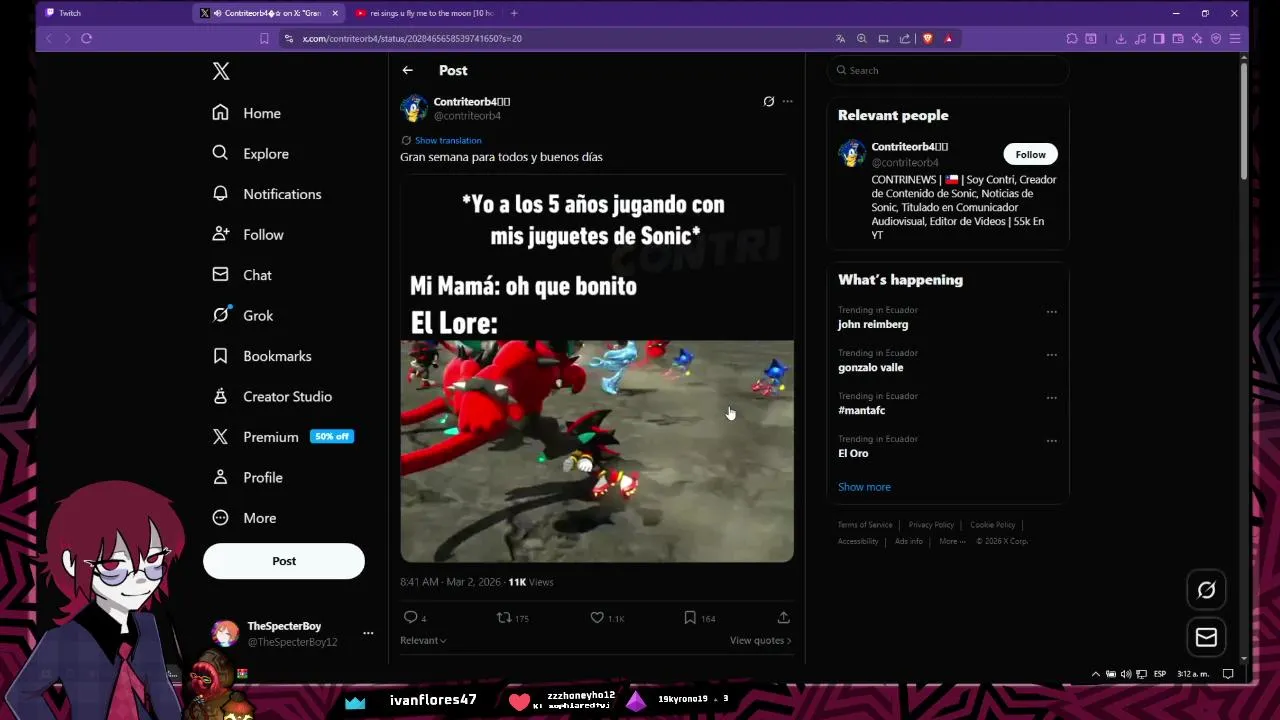Click the back arrow next to Post
The width and height of the screenshot is (1280, 720).
click(407, 70)
